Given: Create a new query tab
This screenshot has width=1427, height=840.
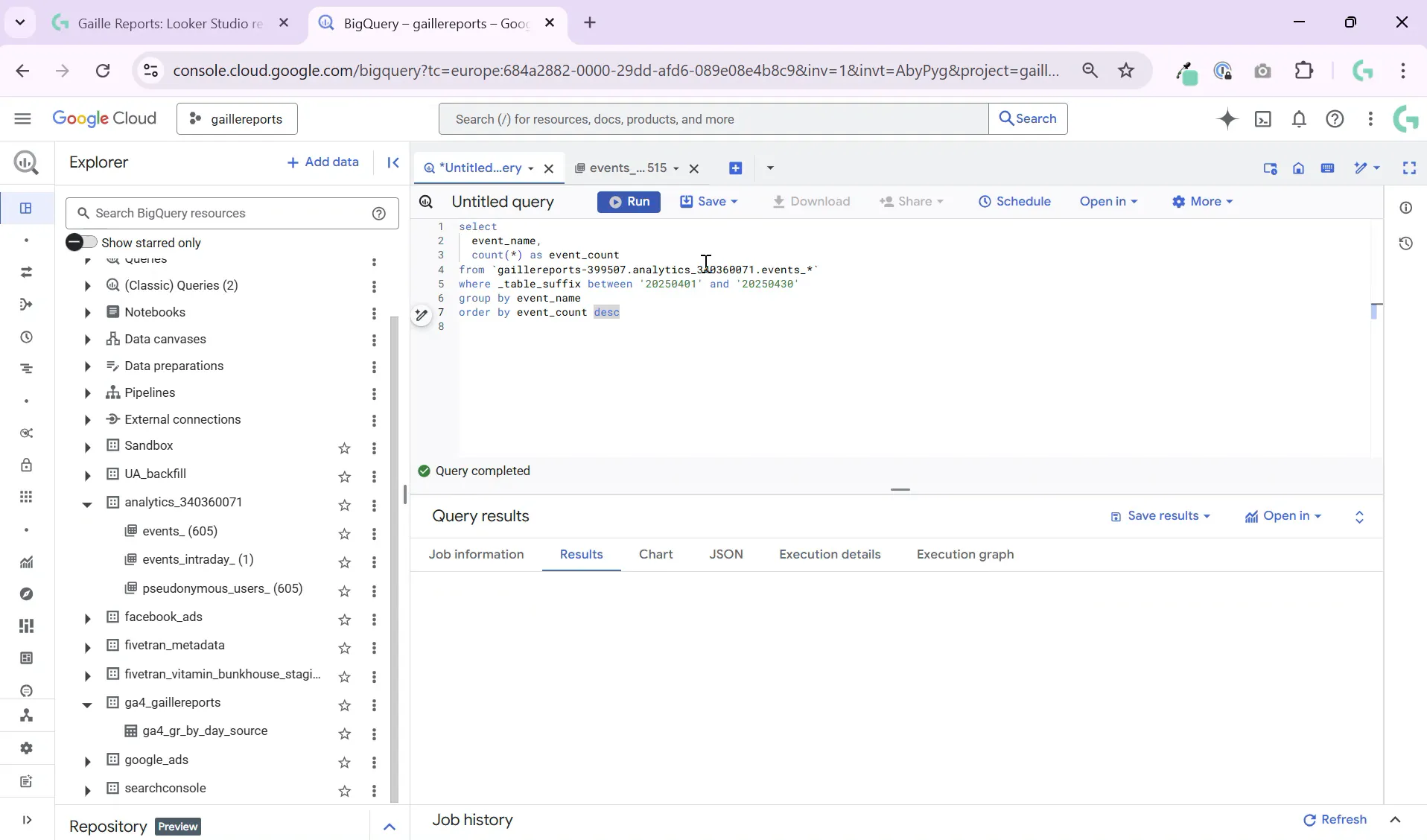Looking at the screenshot, I should point(735,168).
